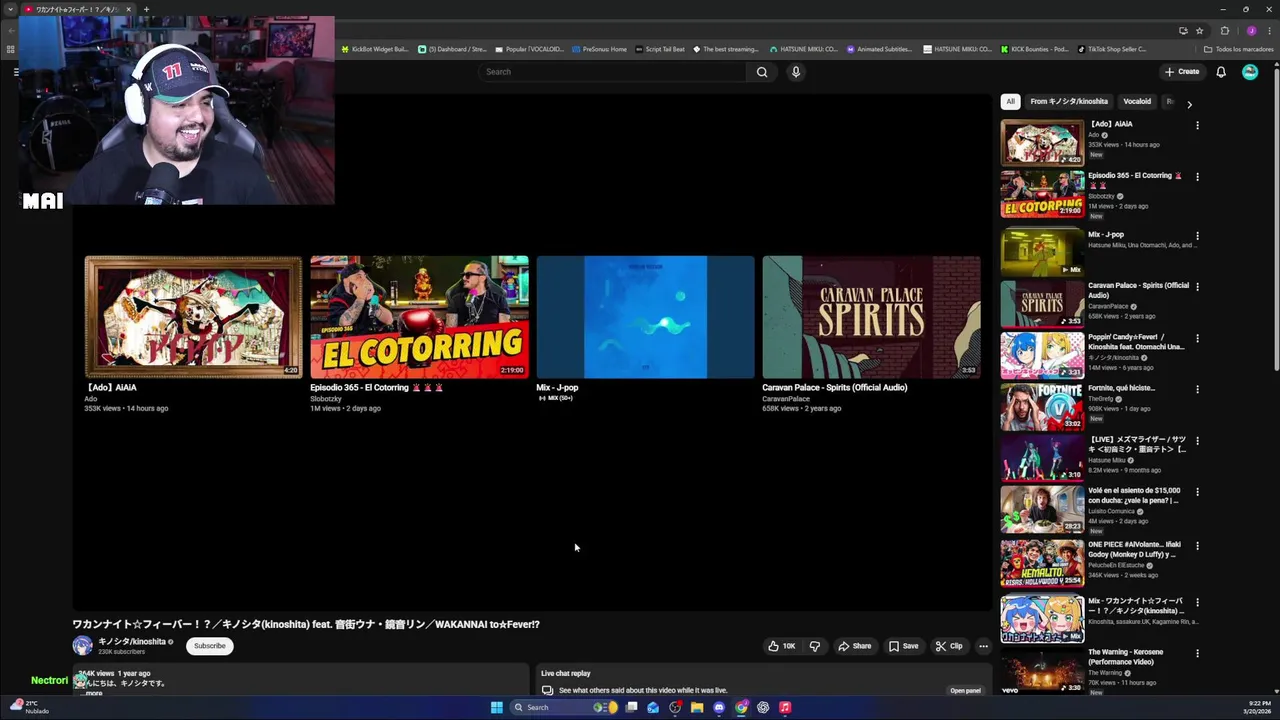Activate voice search microphone icon
The width and height of the screenshot is (1280, 720).
coord(796,72)
